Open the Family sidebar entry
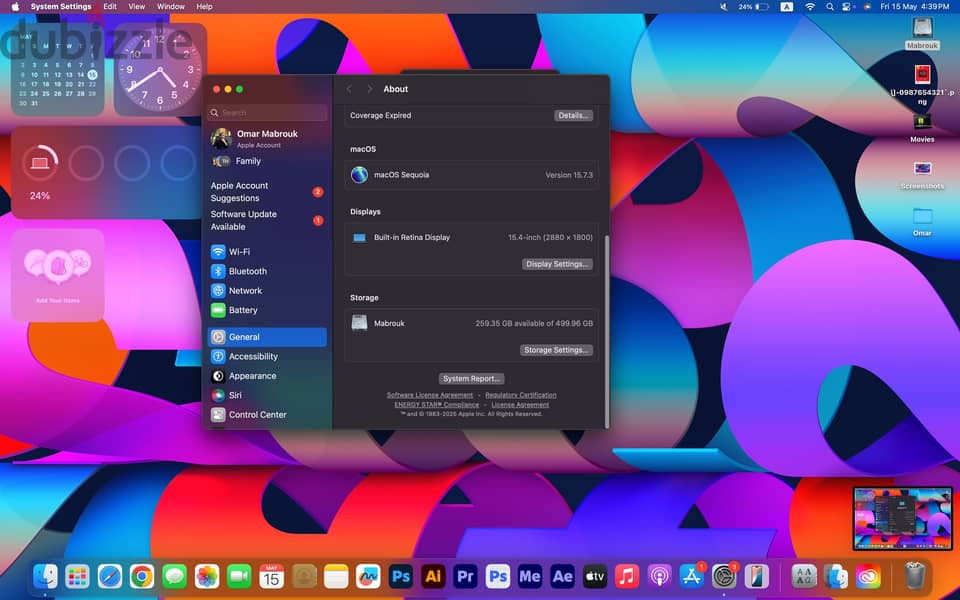The width and height of the screenshot is (960, 600). (x=267, y=161)
